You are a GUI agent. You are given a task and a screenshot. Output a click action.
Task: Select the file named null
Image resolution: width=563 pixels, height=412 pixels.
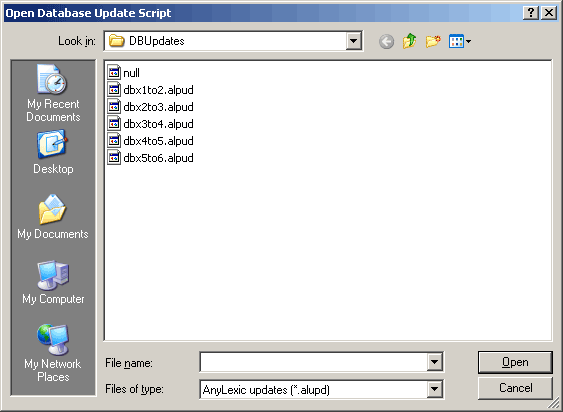[x=124, y=73]
